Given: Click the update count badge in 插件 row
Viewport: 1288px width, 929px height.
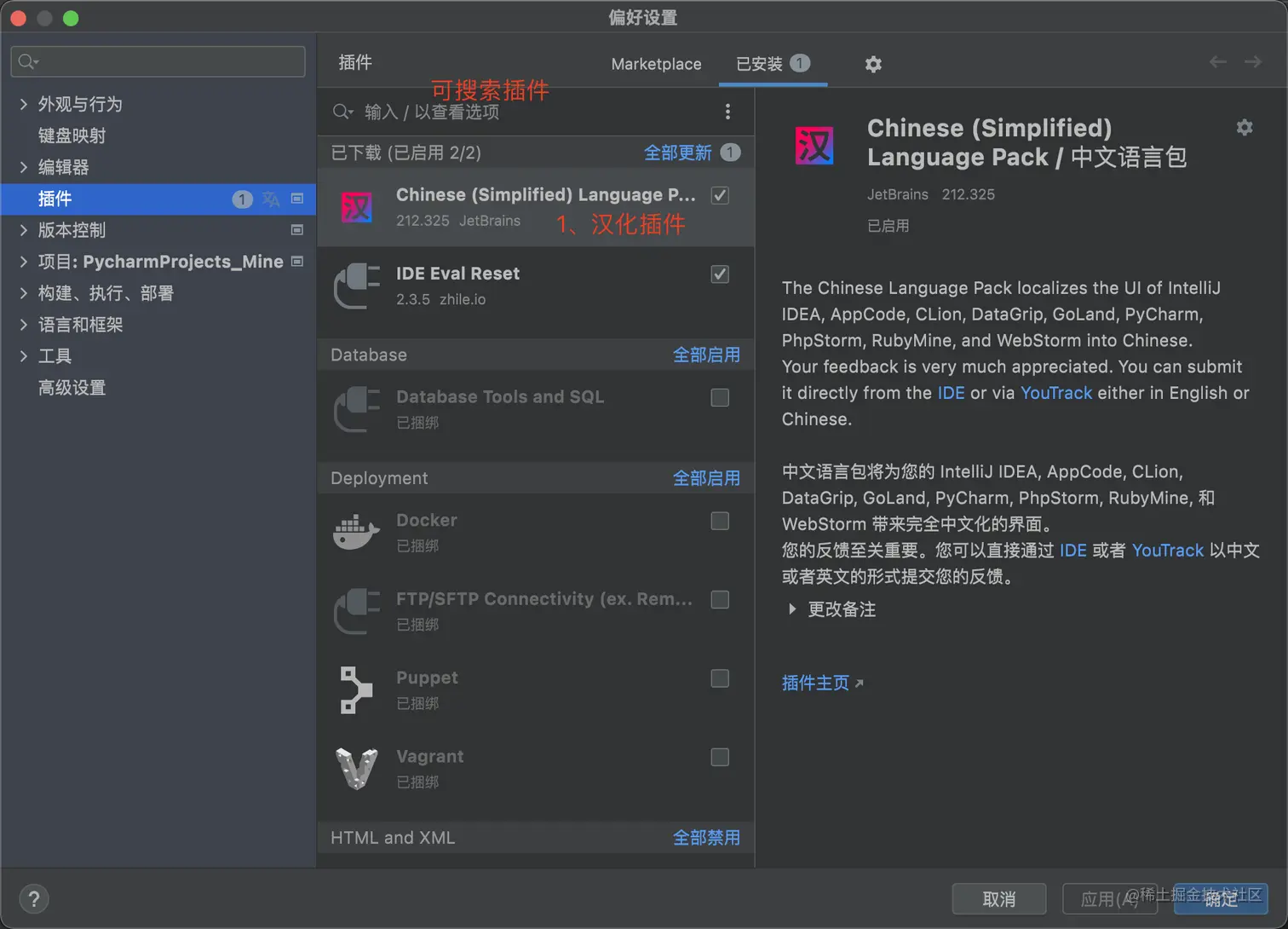Looking at the screenshot, I should click(x=243, y=199).
